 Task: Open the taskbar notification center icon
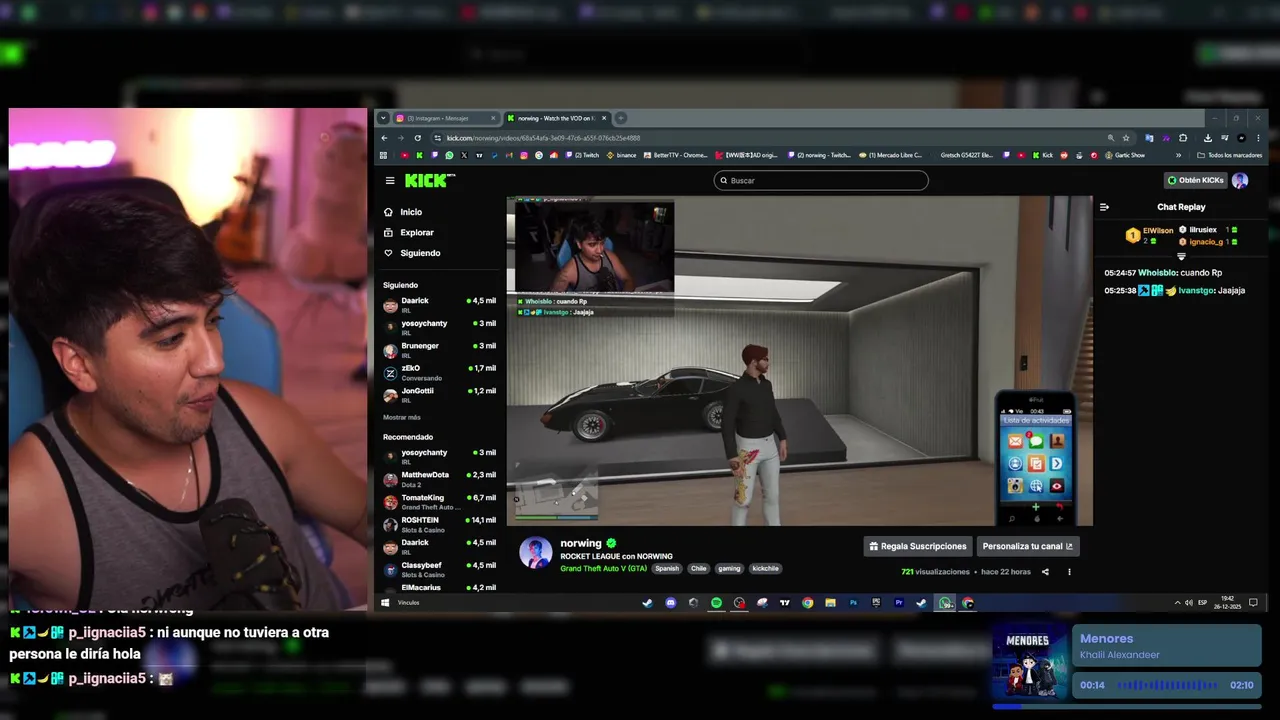[x=1253, y=603]
